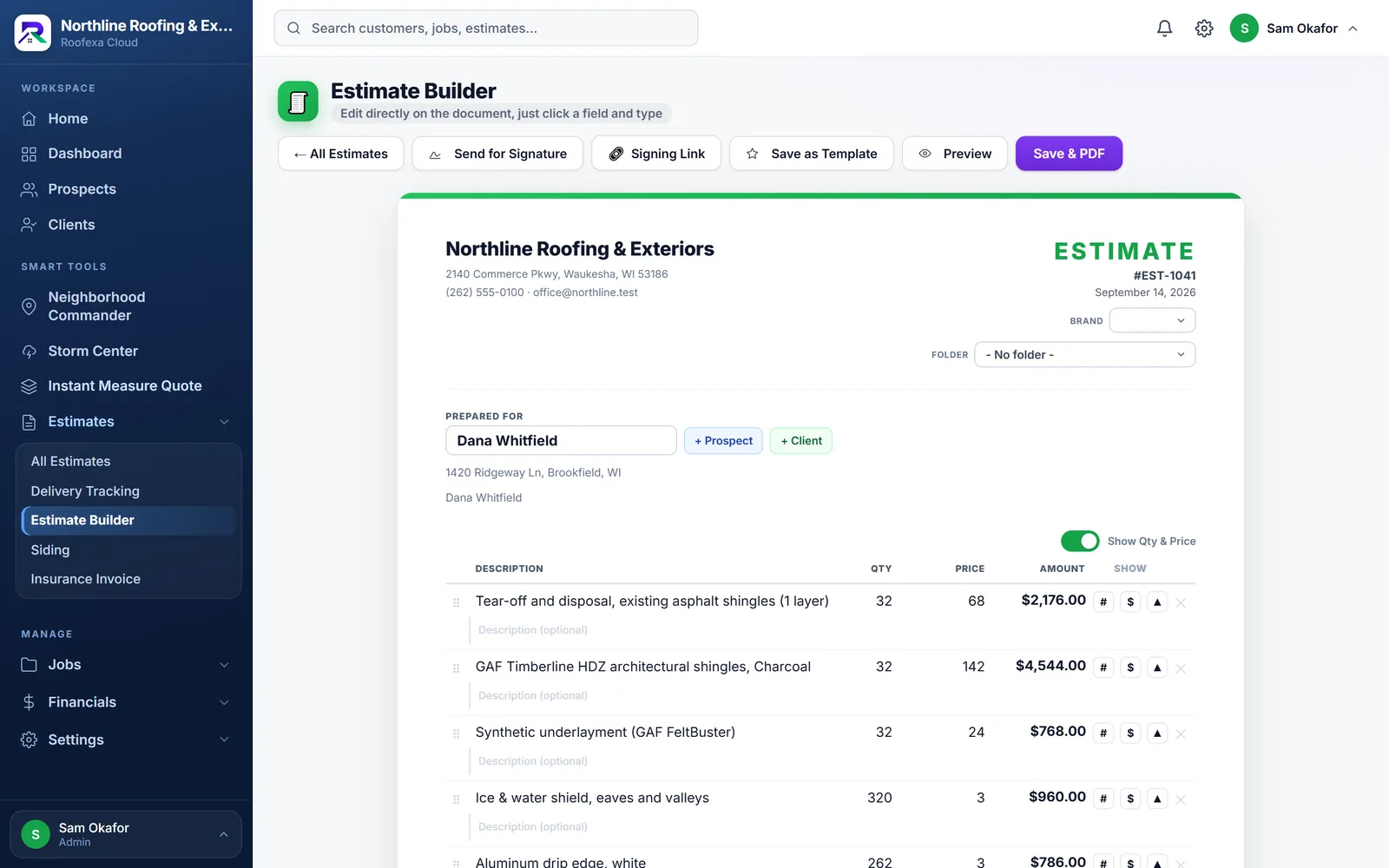1389x868 pixels.
Task: Expand the Financials sidebar section
Action: tap(224, 702)
